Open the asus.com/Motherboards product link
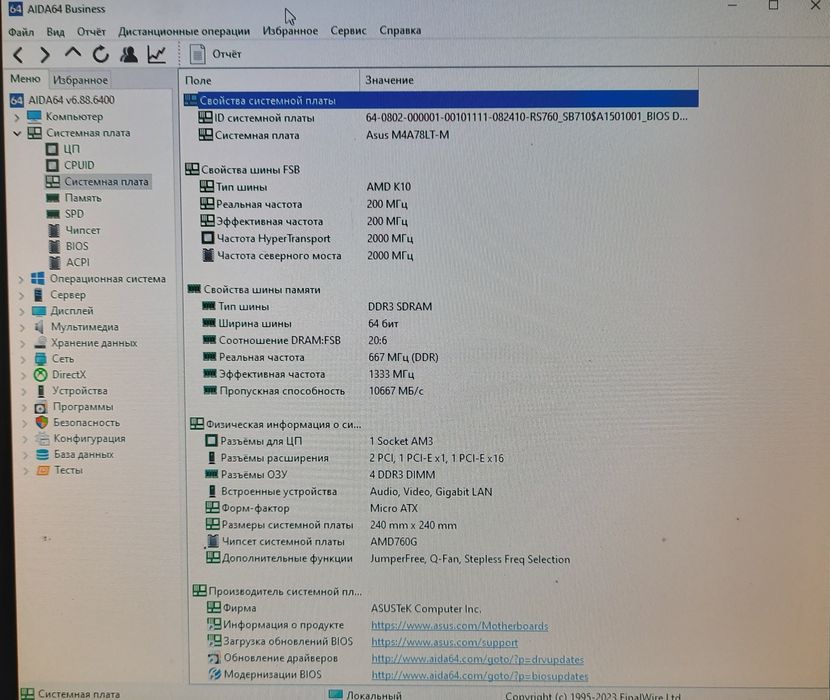 (x=459, y=626)
